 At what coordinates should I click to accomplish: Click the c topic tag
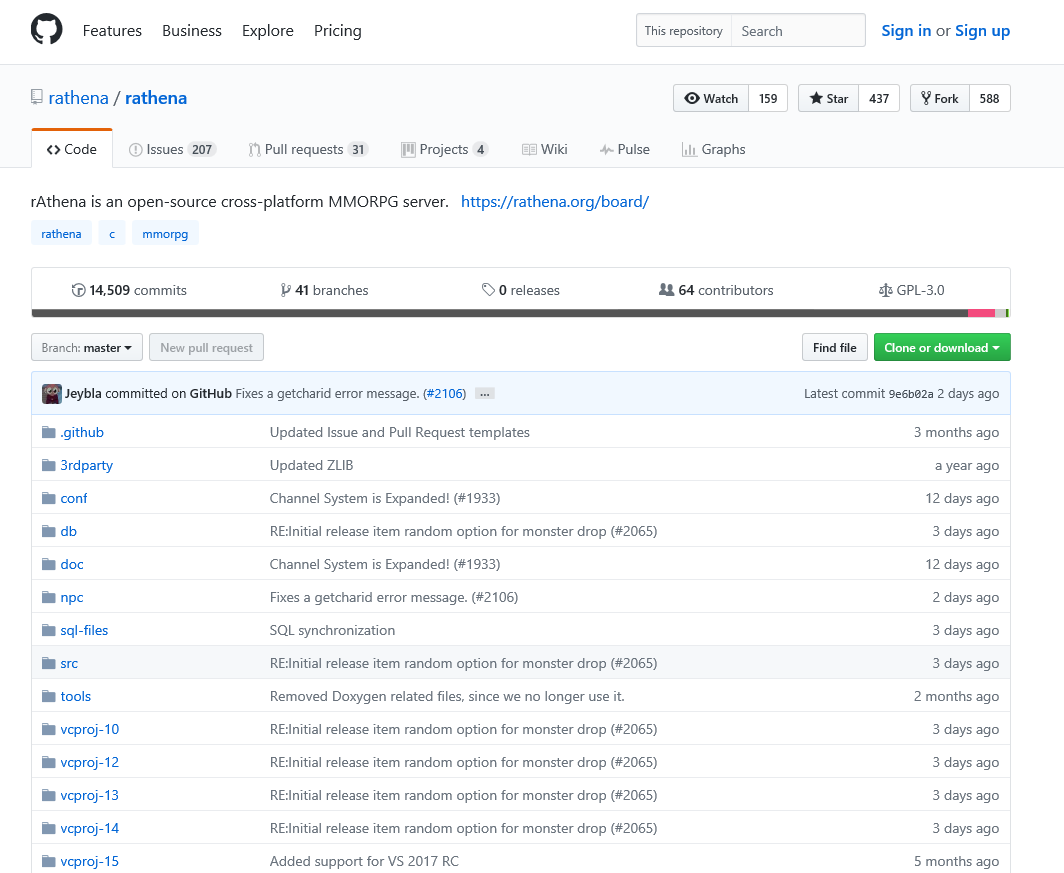(112, 233)
